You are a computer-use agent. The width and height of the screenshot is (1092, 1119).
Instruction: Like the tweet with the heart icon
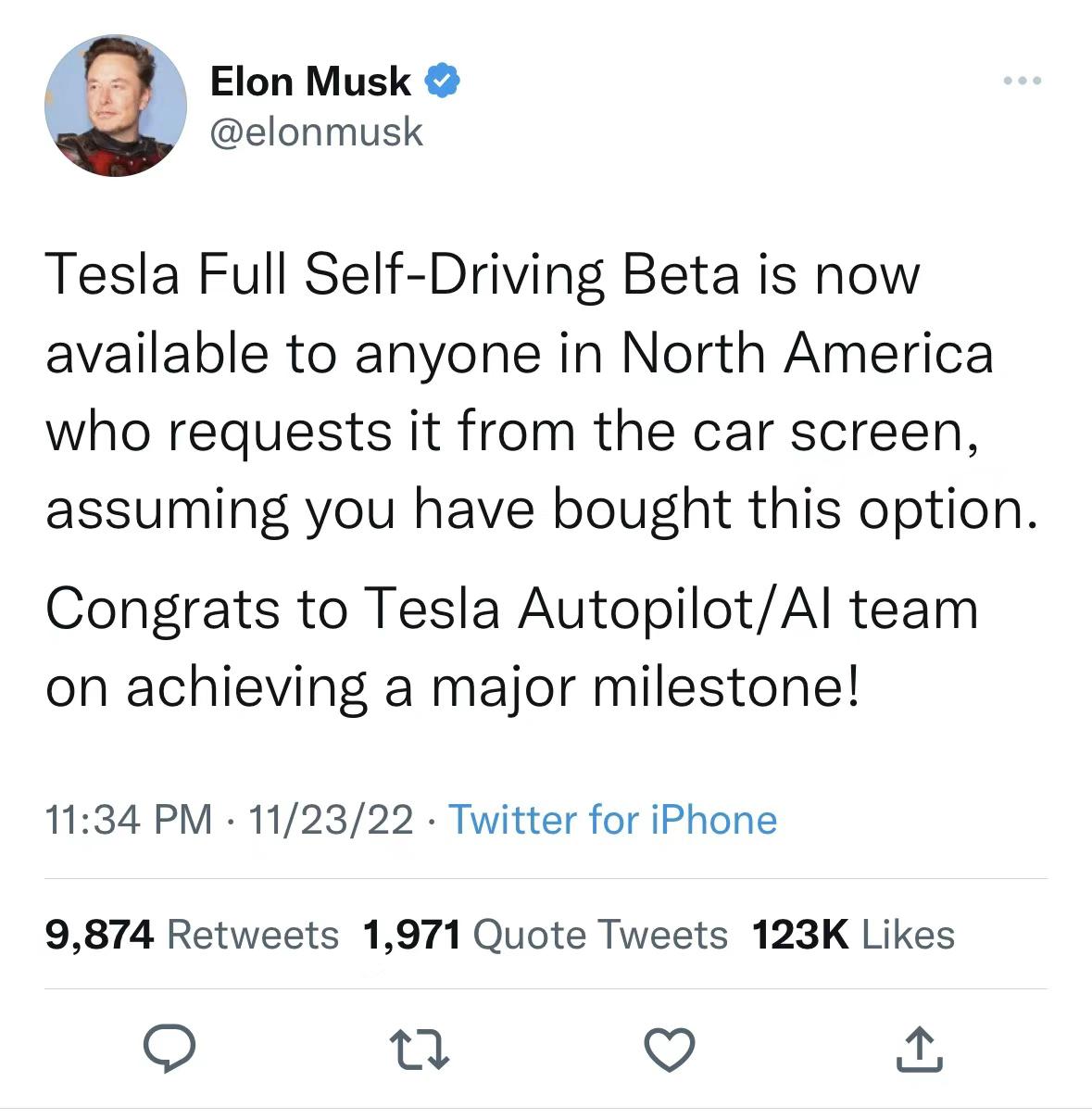(669, 1050)
